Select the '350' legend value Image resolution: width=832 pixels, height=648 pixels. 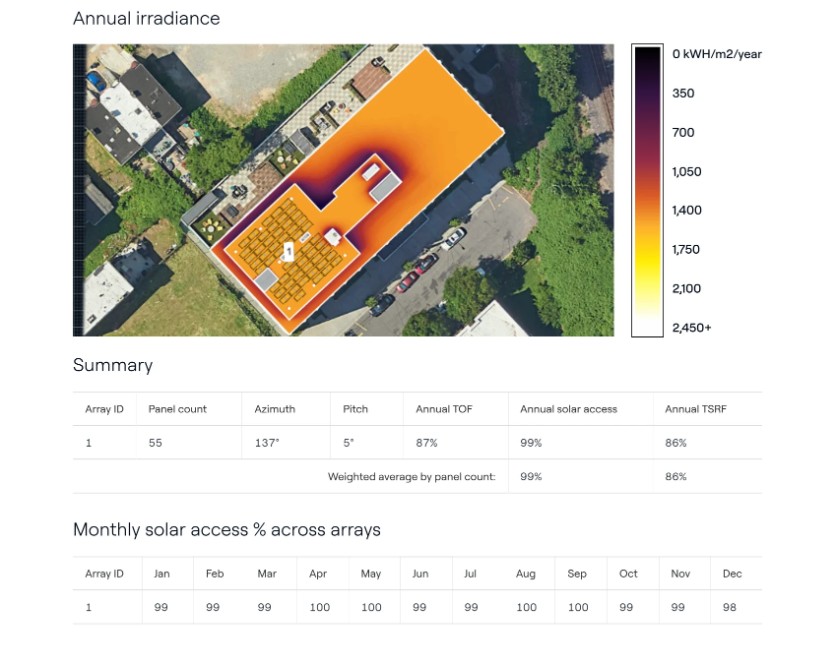683,93
